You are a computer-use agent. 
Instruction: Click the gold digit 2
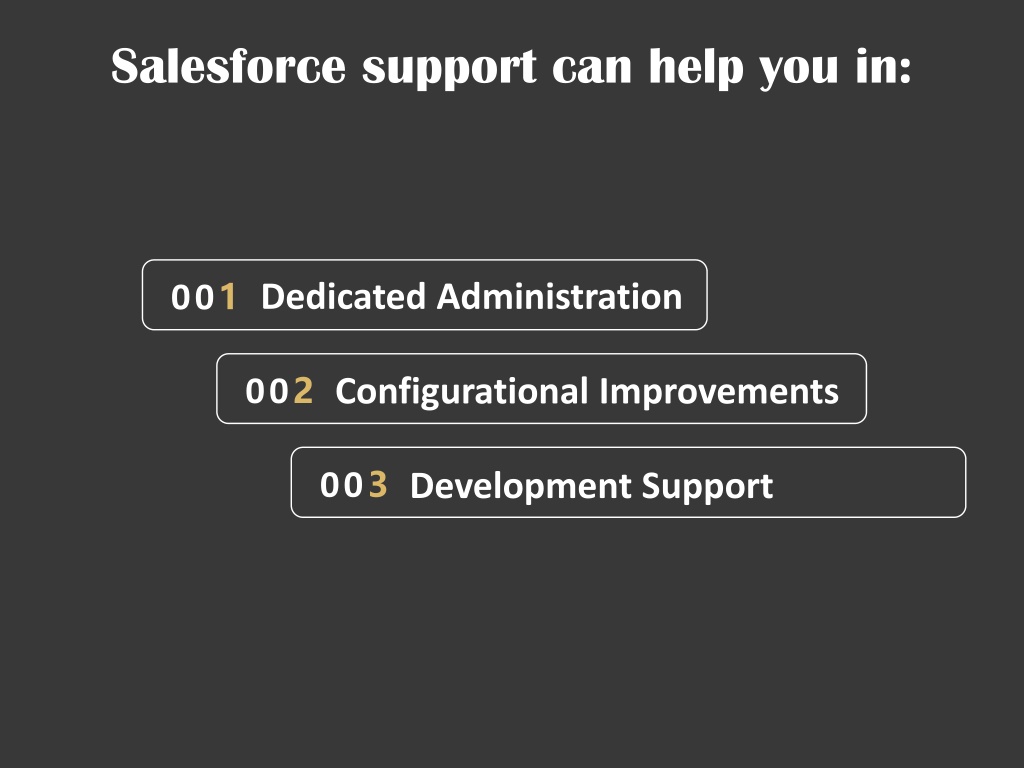pyautogui.click(x=303, y=391)
